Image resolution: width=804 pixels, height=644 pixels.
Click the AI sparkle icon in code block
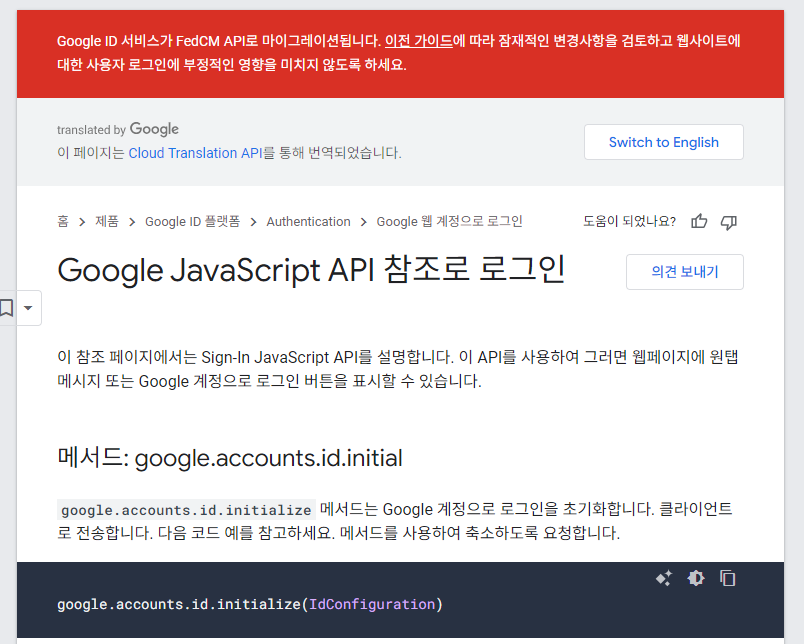664,578
